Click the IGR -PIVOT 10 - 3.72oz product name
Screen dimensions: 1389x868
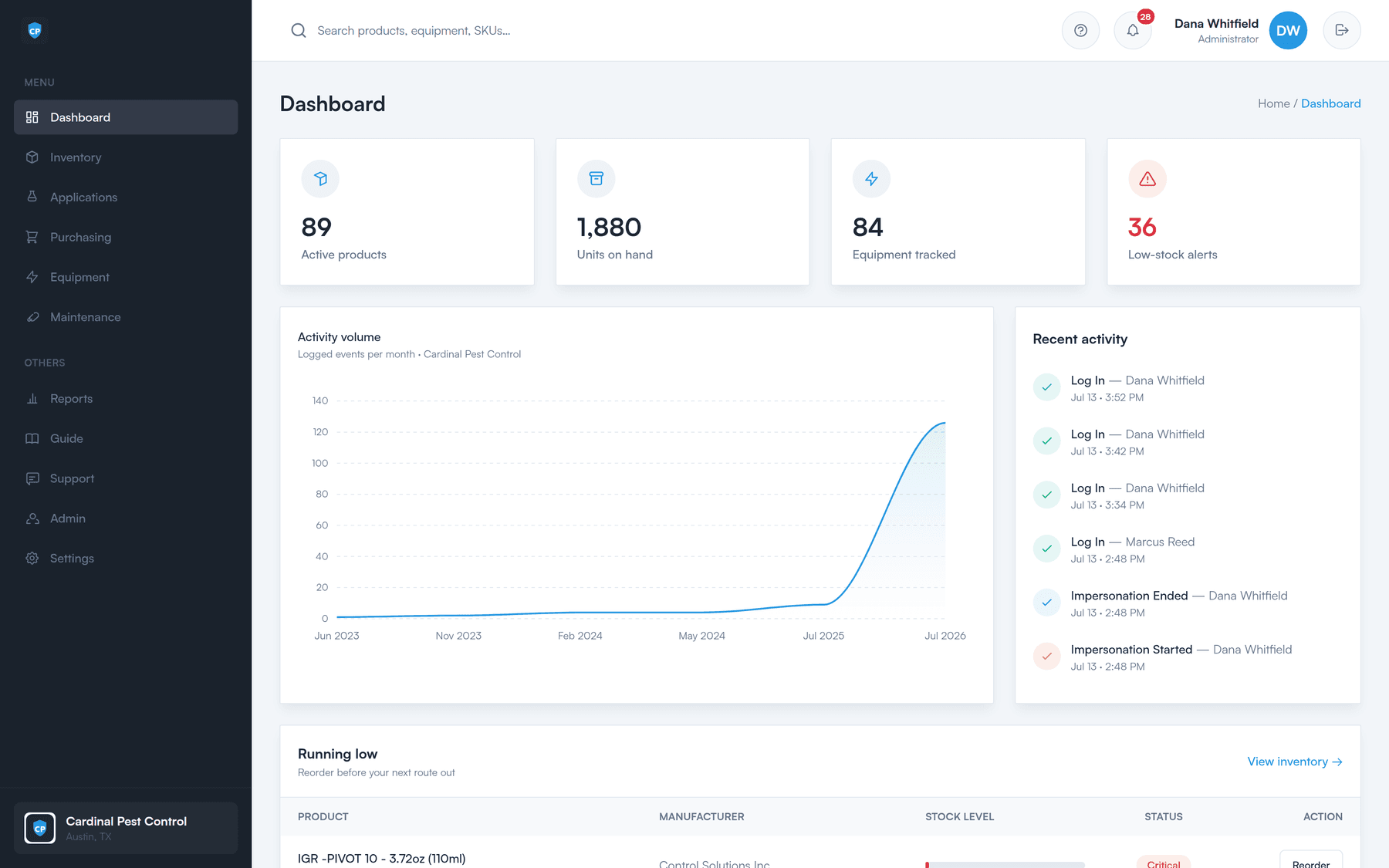point(381,858)
